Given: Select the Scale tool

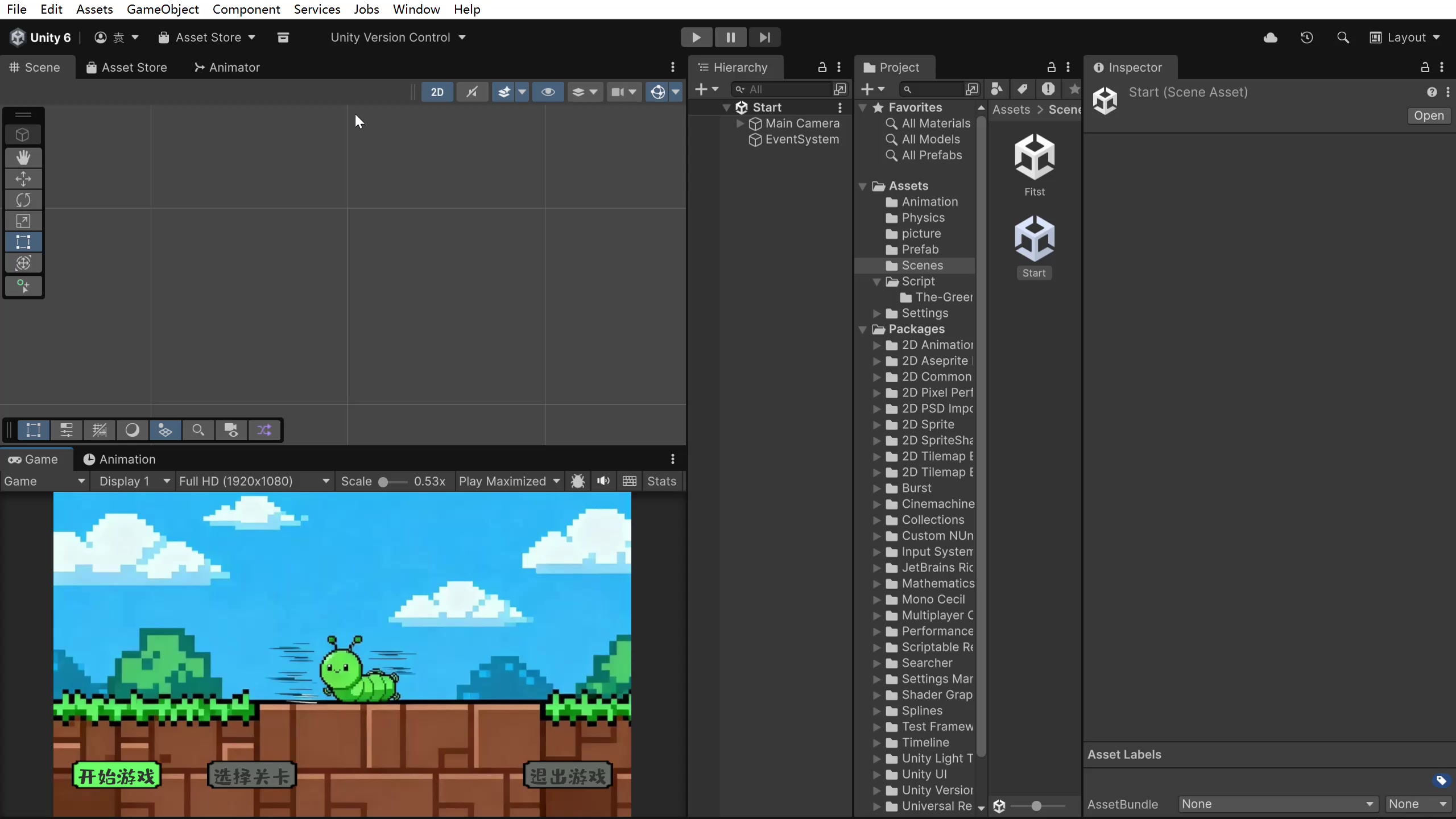Looking at the screenshot, I should point(23,221).
